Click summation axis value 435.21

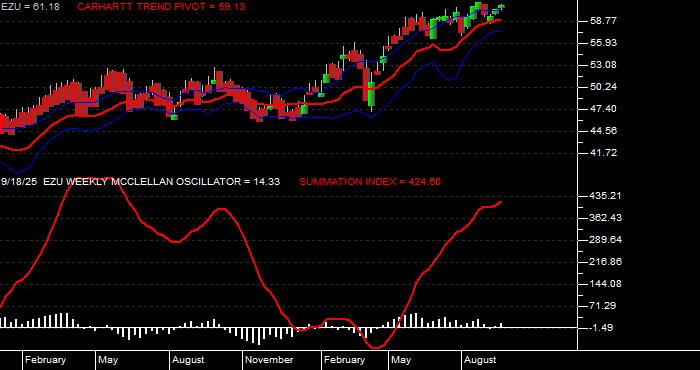pyautogui.click(x=605, y=195)
